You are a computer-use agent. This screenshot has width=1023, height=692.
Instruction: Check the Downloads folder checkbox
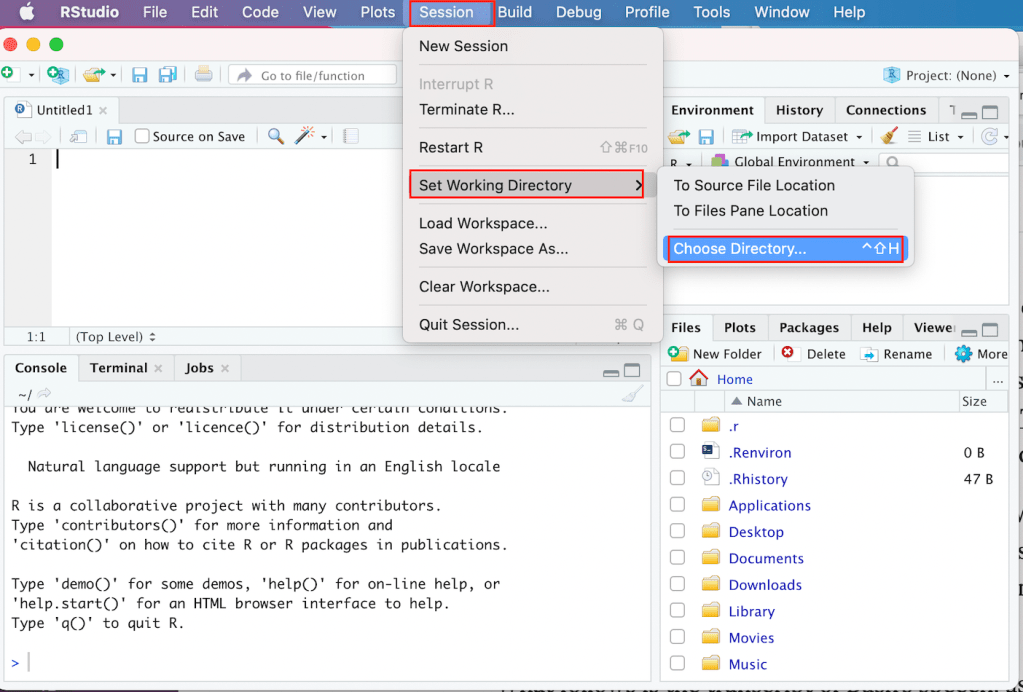pos(677,584)
